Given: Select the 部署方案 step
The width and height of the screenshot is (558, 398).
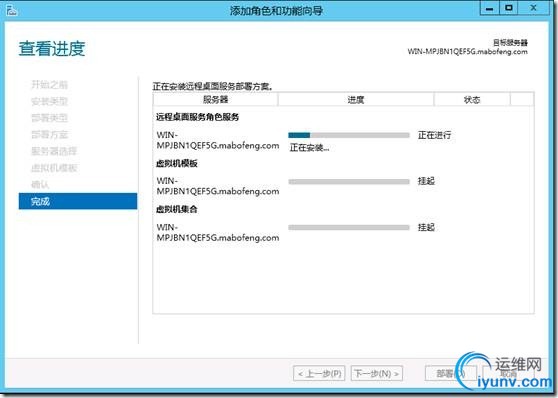Looking at the screenshot, I should pyautogui.click(x=49, y=135).
